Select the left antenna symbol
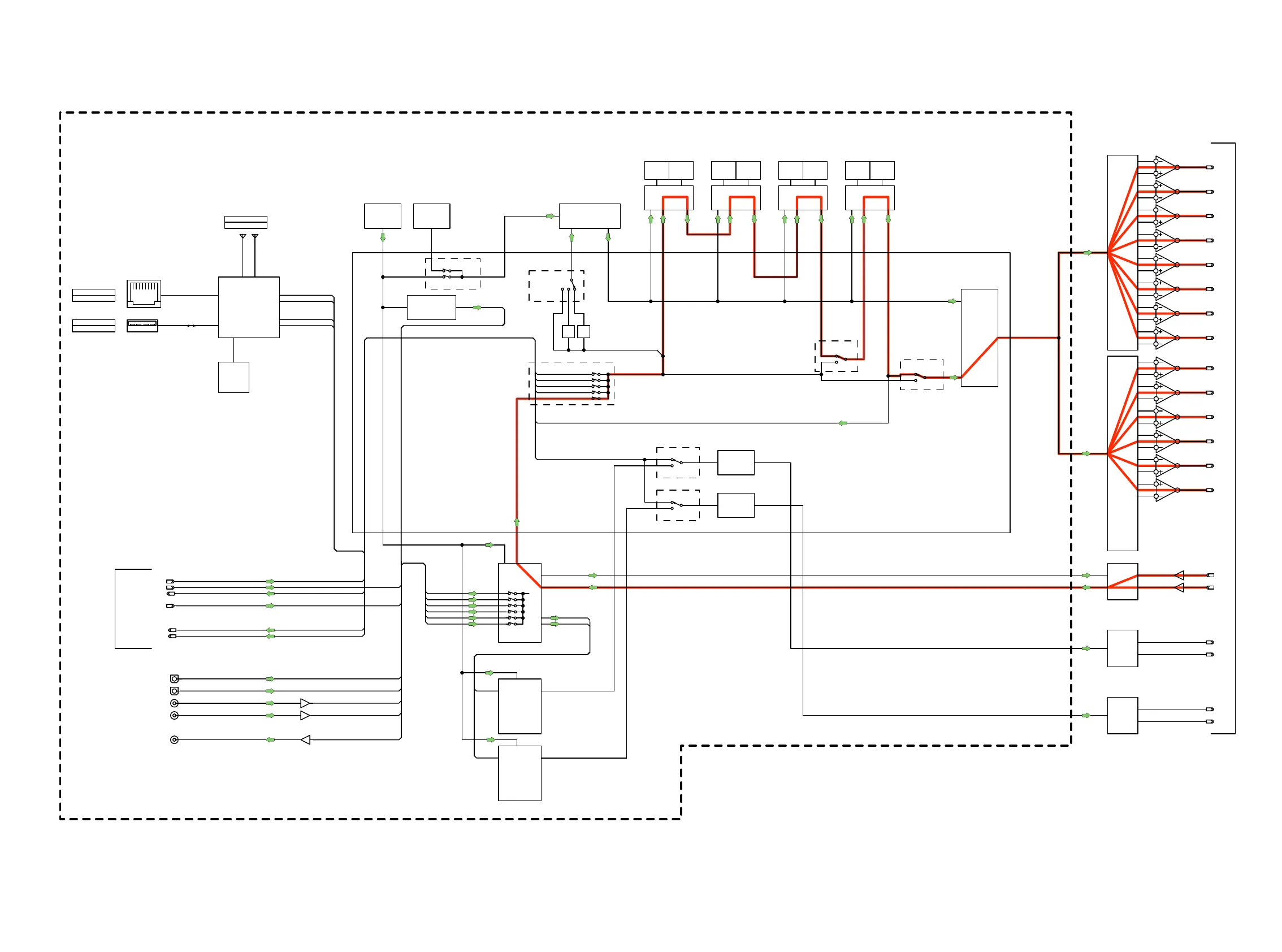The height and width of the screenshot is (952, 1282). pyautogui.click(x=242, y=236)
